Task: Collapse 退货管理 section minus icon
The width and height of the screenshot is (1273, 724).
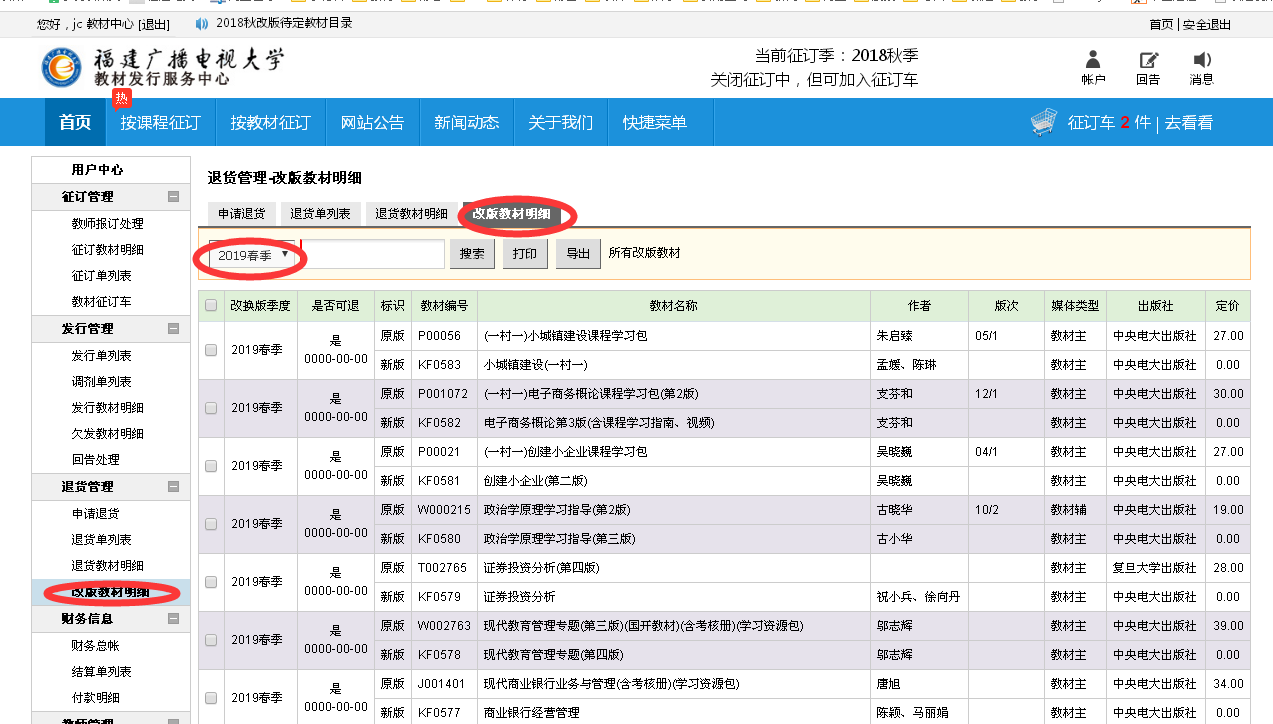Action: point(174,487)
